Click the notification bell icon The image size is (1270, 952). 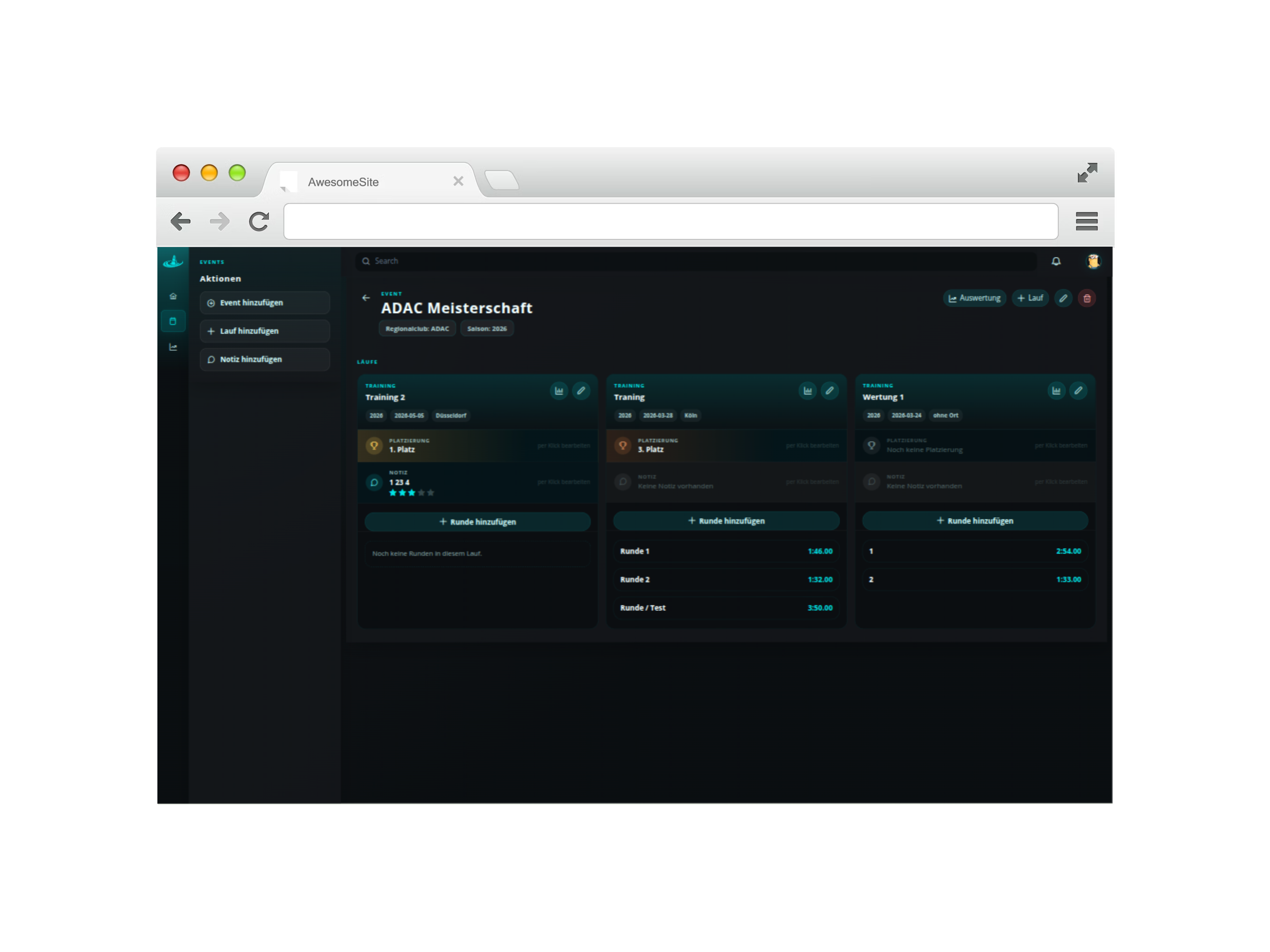(x=1056, y=262)
